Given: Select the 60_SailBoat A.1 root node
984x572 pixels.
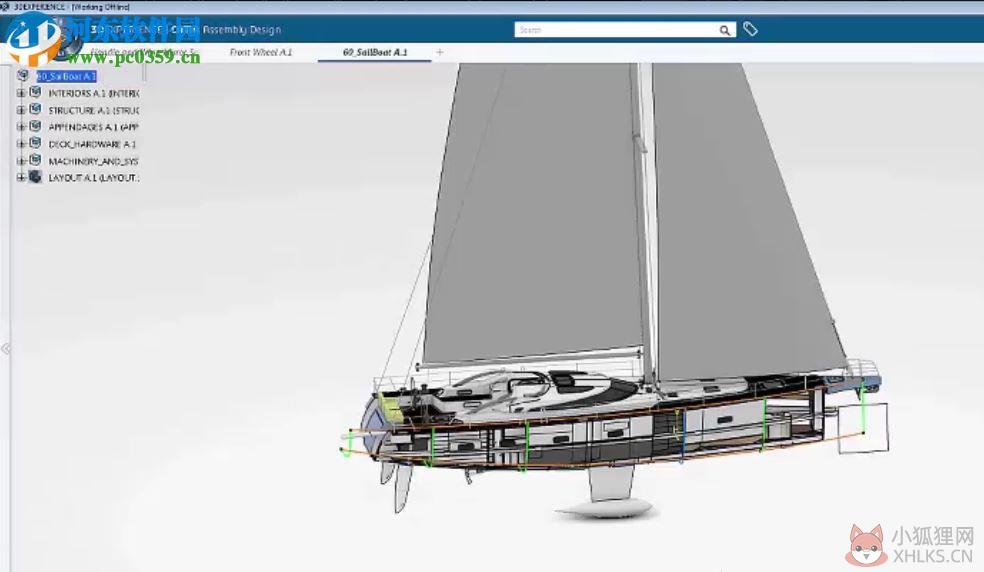Looking at the screenshot, I should coord(67,77).
